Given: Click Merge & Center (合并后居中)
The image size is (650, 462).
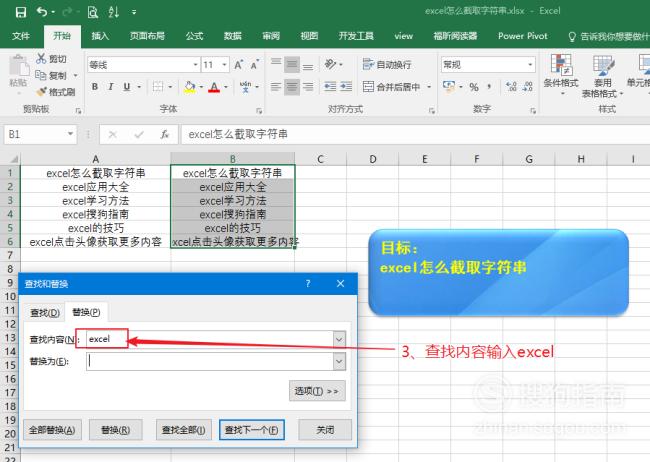Looking at the screenshot, I should 391,87.
